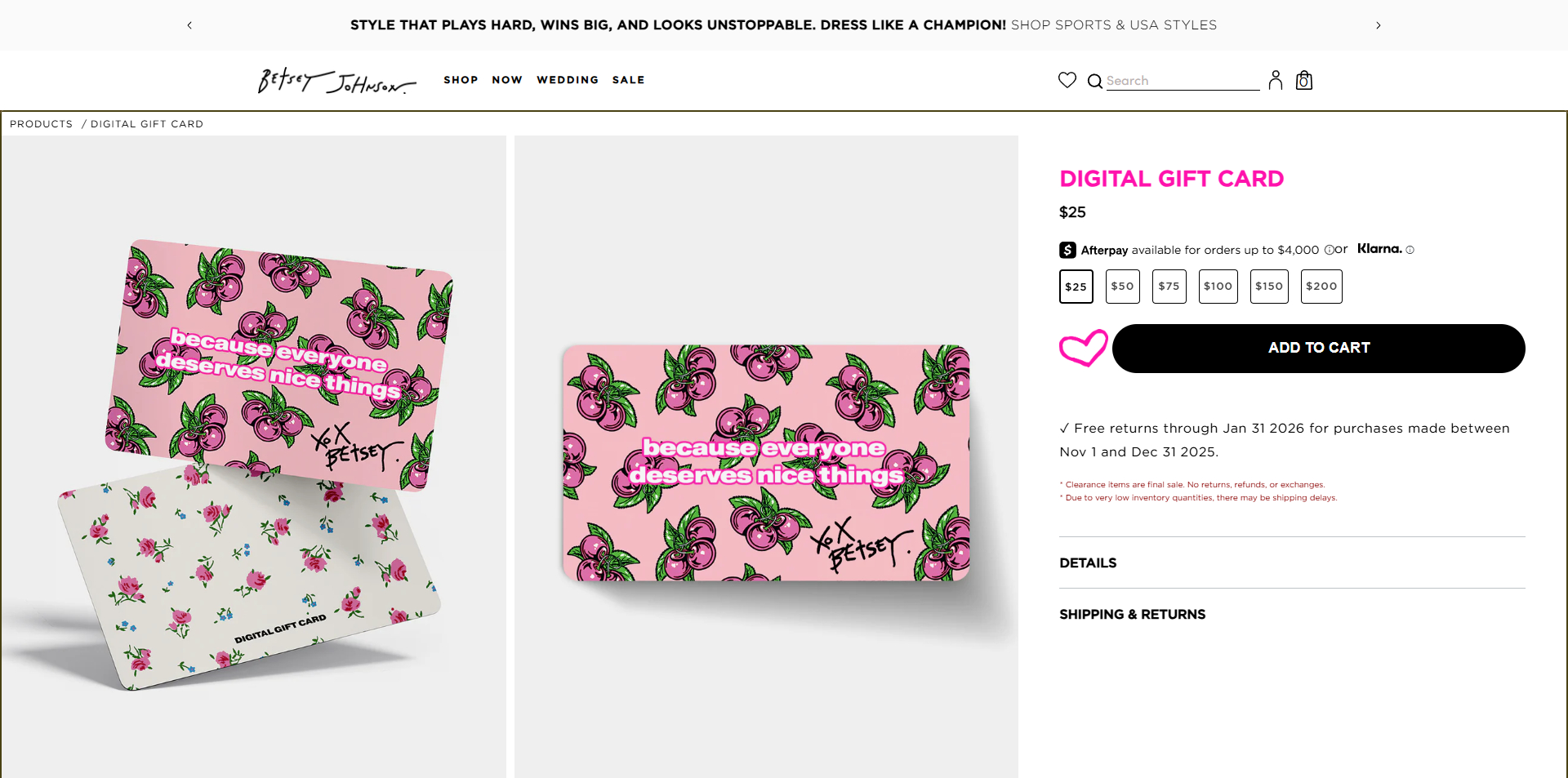Expand the DETAILS section
This screenshot has height=778, width=1568.
(x=1088, y=562)
